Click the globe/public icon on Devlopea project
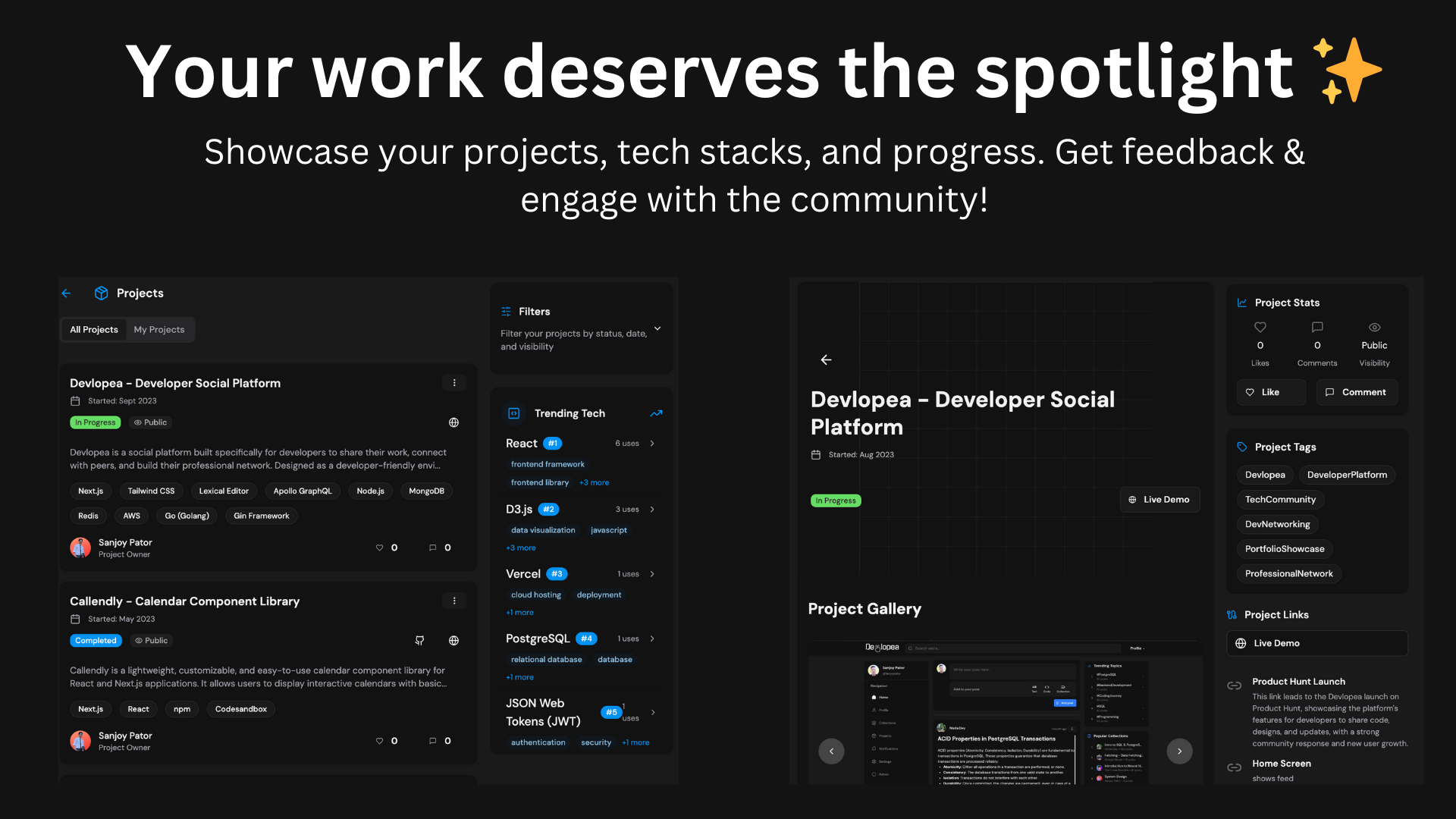The width and height of the screenshot is (1456, 819). pos(454,422)
